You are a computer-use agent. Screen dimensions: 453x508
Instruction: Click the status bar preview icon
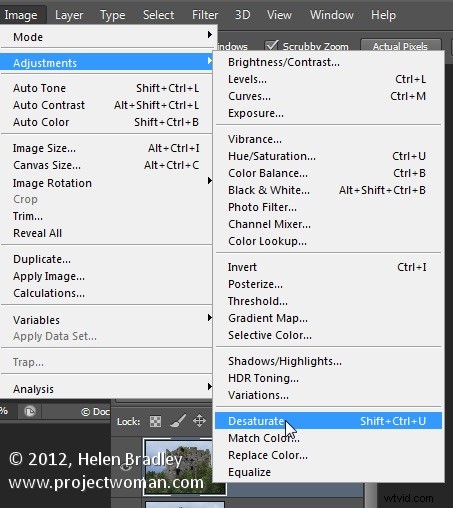30,412
